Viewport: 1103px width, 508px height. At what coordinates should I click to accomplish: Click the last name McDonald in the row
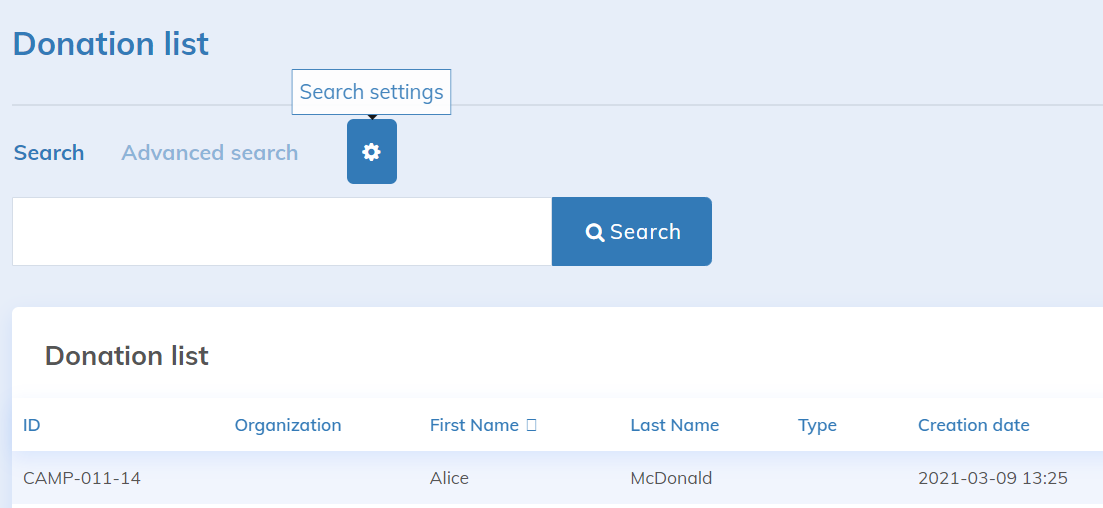[671, 478]
